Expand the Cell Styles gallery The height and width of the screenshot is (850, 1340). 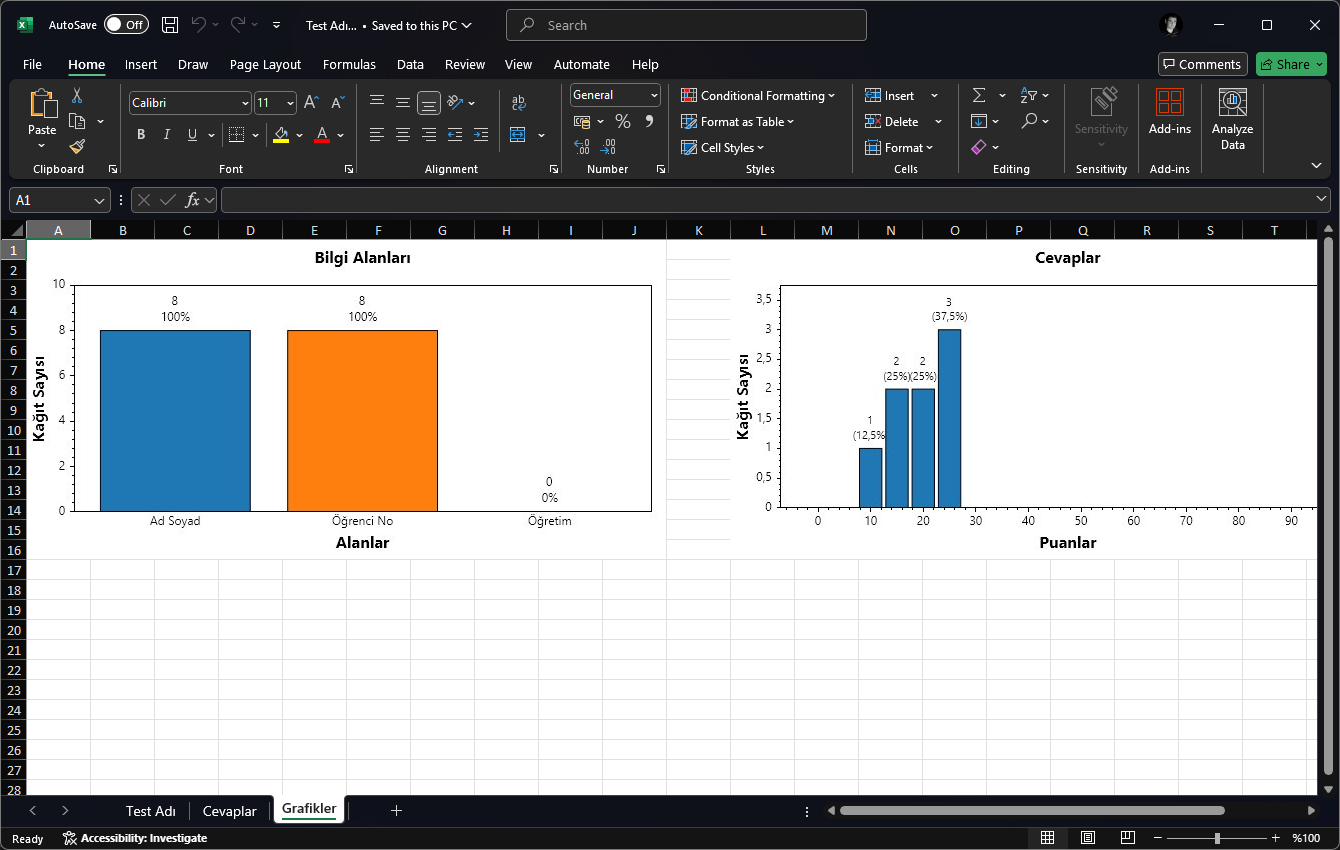click(722, 147)
